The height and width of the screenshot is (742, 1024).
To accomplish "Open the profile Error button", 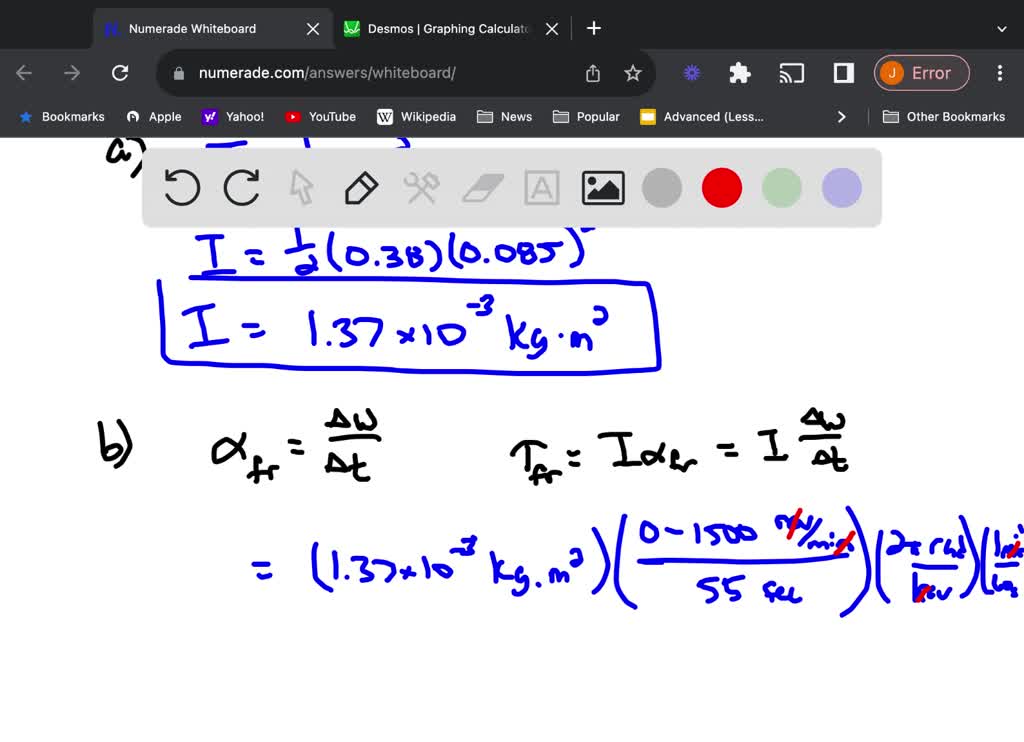I will pyautogui.click(x=921, y=73).
